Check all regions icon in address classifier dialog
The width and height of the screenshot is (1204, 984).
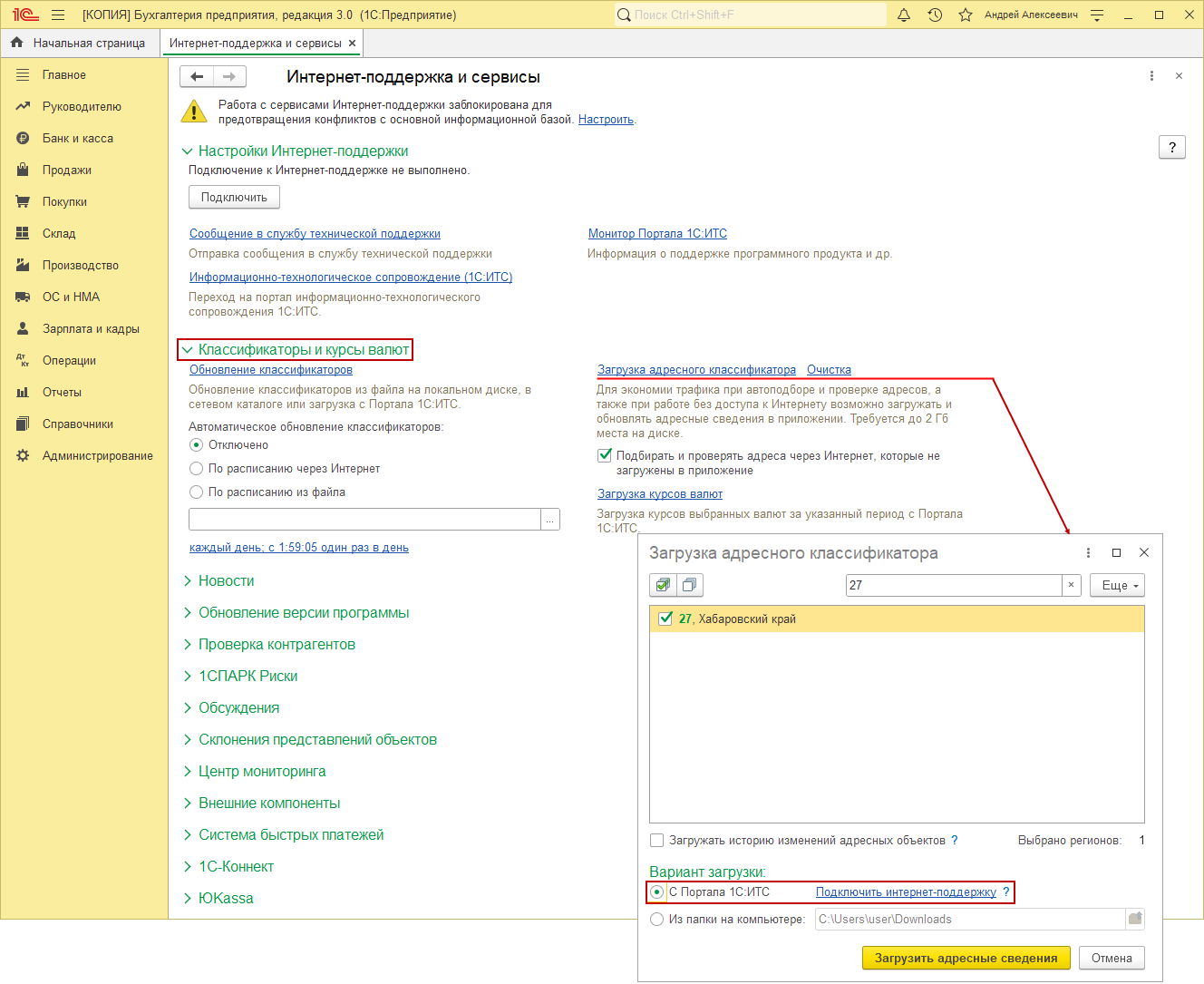point(663,585)
